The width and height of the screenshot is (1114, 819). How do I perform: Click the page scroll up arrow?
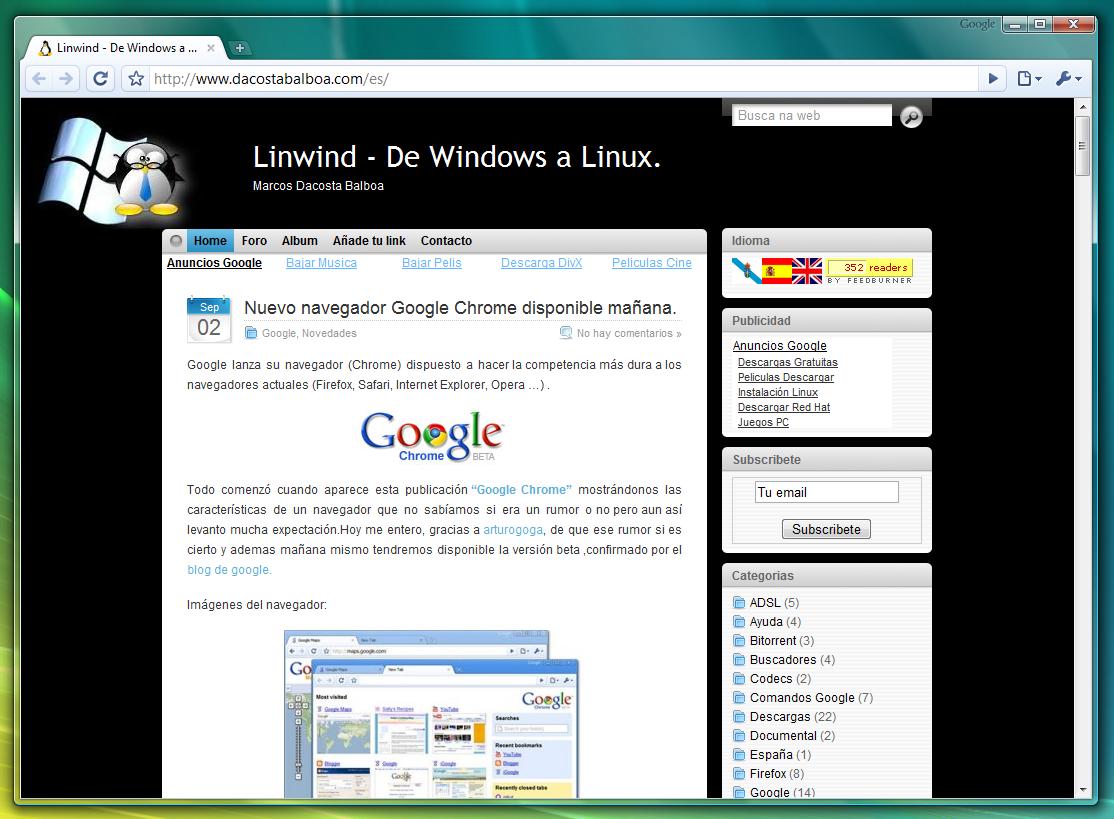pyautogui.click(x=1082, y=107)
